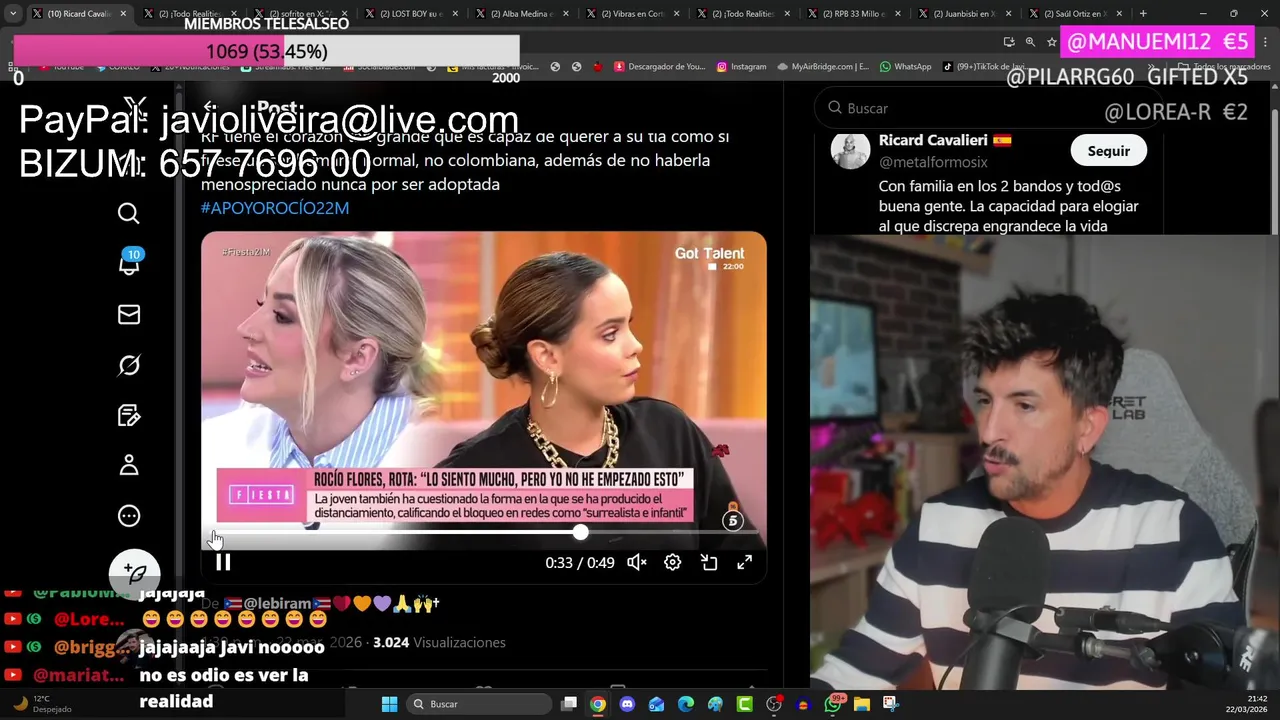Open File Explorer from the taskbar

(862, 704)
